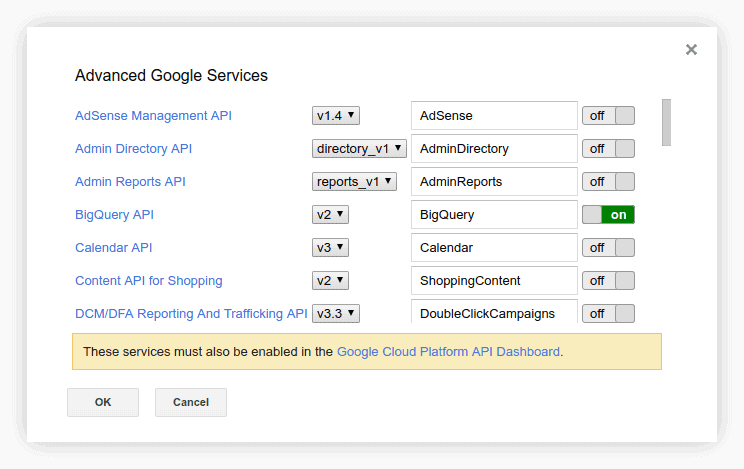The image size is (744, 469).
Task: Switch off the BigQuery service
Action: coord(608,215)
